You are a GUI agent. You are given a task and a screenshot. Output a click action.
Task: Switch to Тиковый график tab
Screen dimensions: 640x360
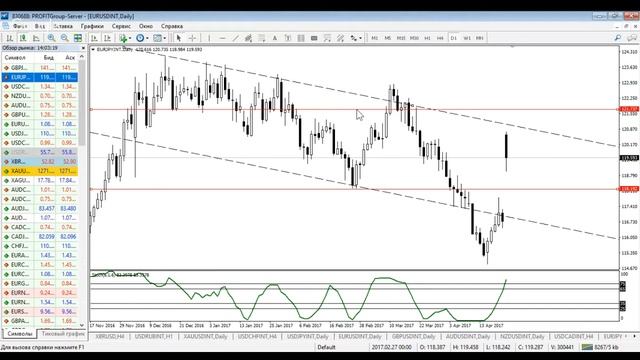point(63,334)
